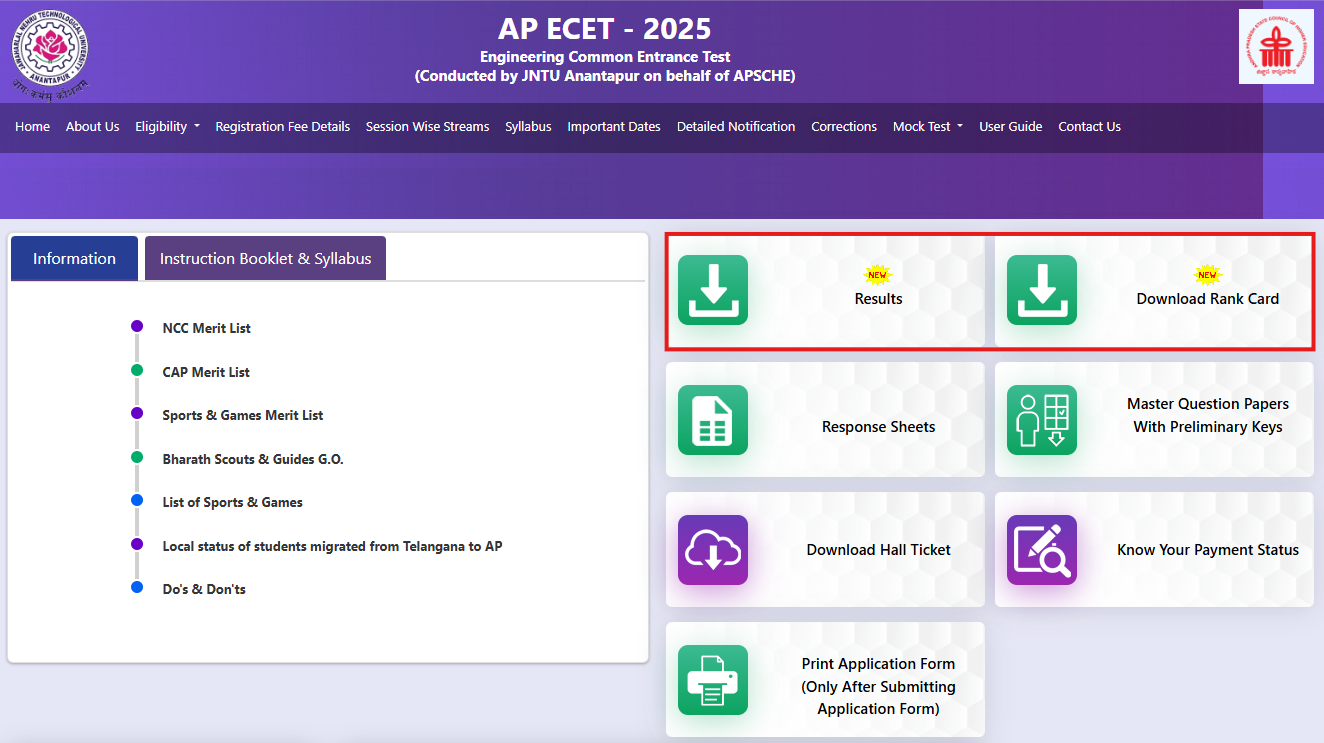This screenshot has width=1324, height=743.
Task: Open the Syllabus menu item
Action: [x=528, y=126]
